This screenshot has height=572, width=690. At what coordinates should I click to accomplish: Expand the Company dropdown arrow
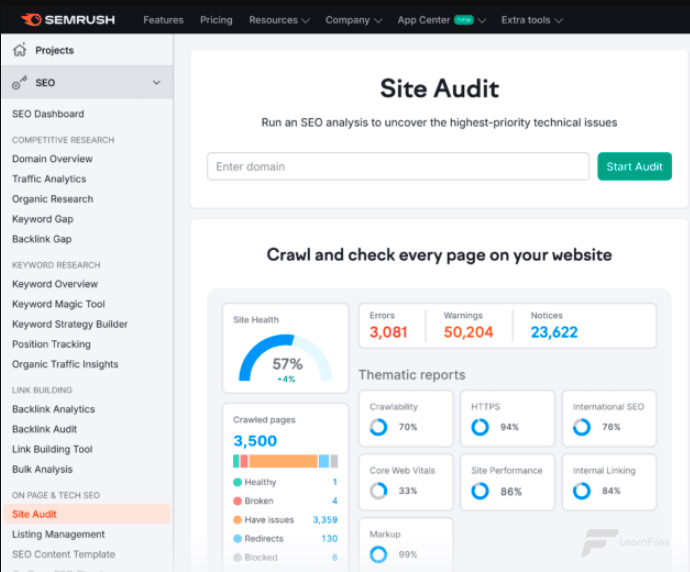coord(378,21)
